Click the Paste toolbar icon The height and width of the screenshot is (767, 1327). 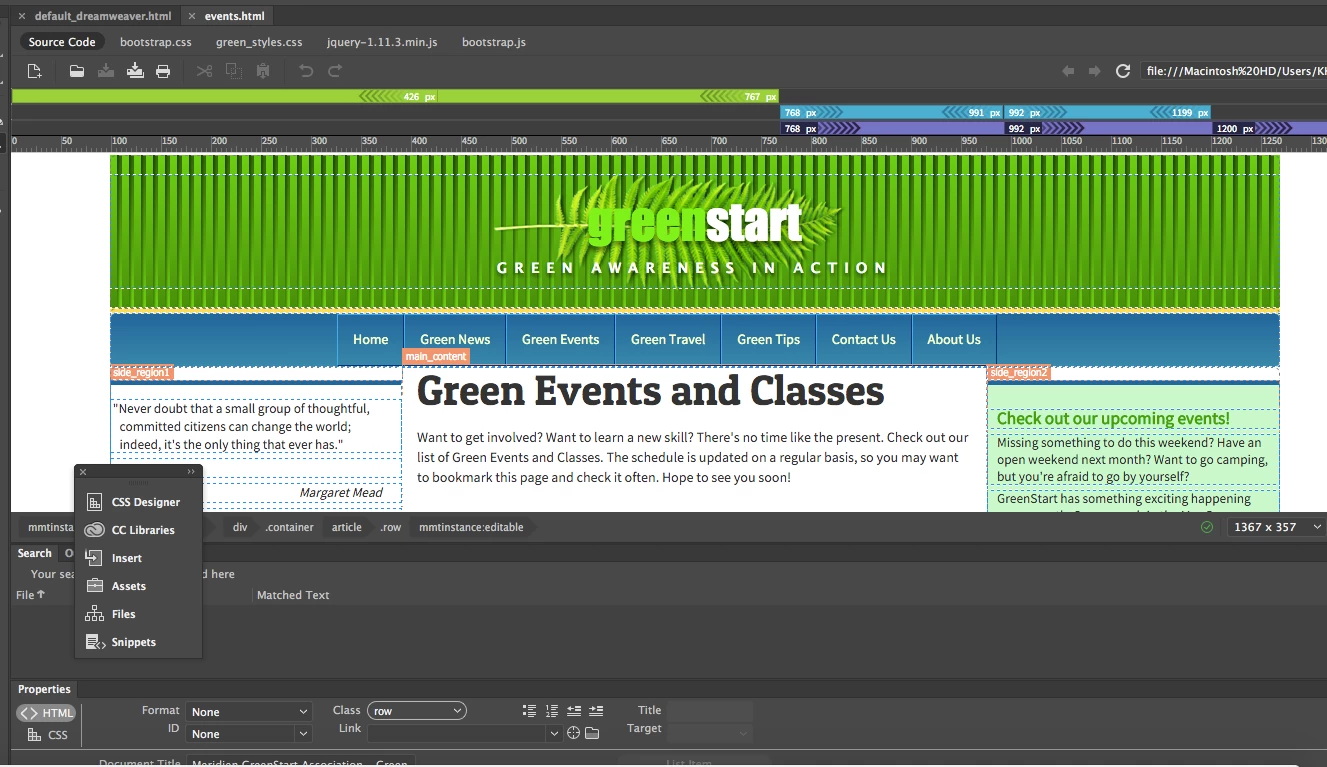click(263, 71)
